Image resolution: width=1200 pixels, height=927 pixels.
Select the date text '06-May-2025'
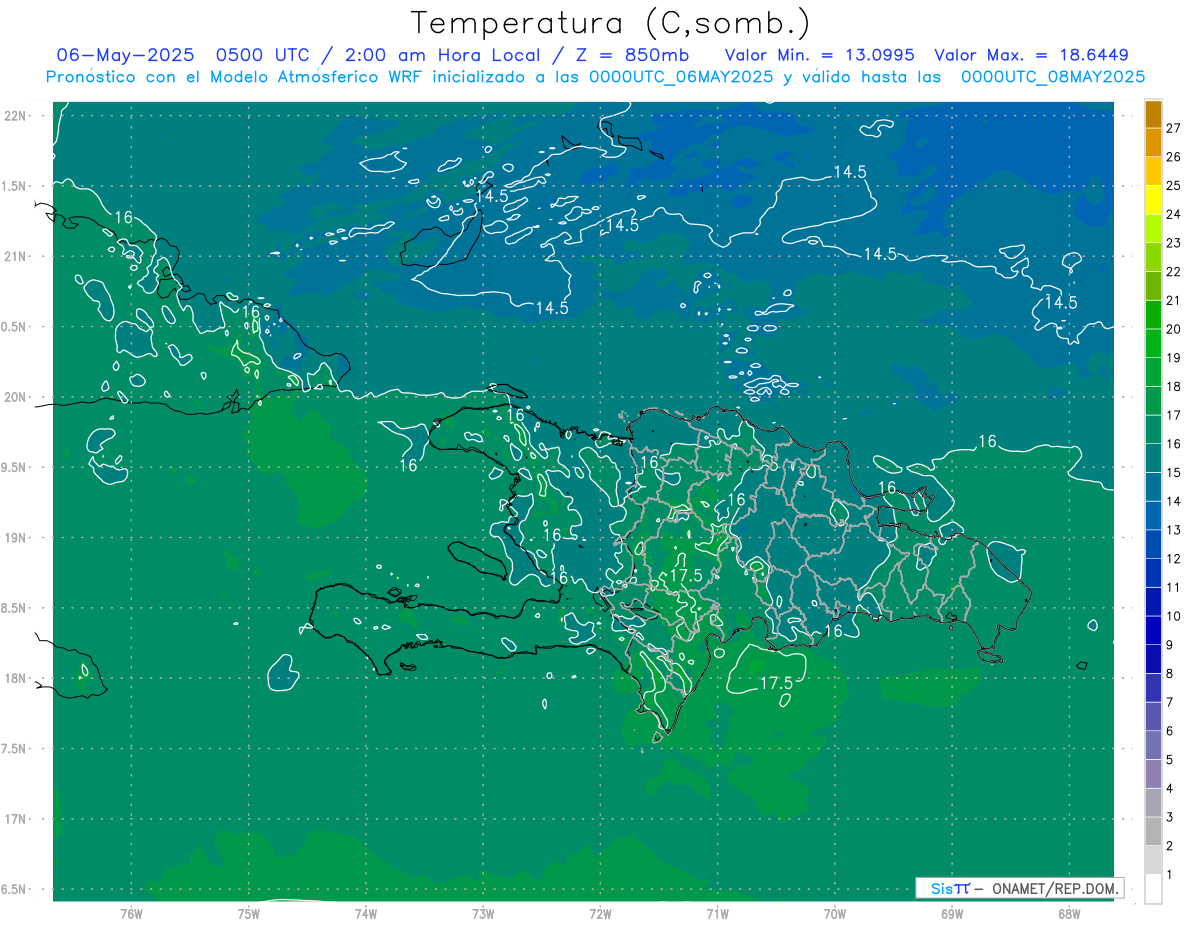click(x=125, y=55)
